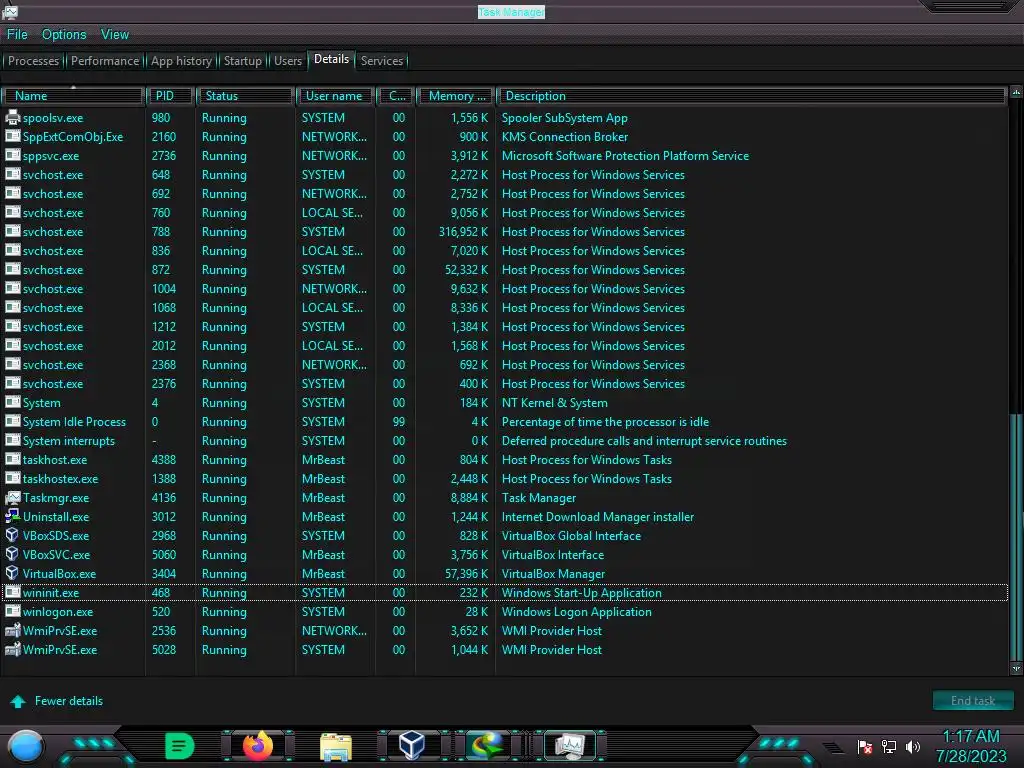Click the VBoxSVC.exe cube icon

(12, 554)
